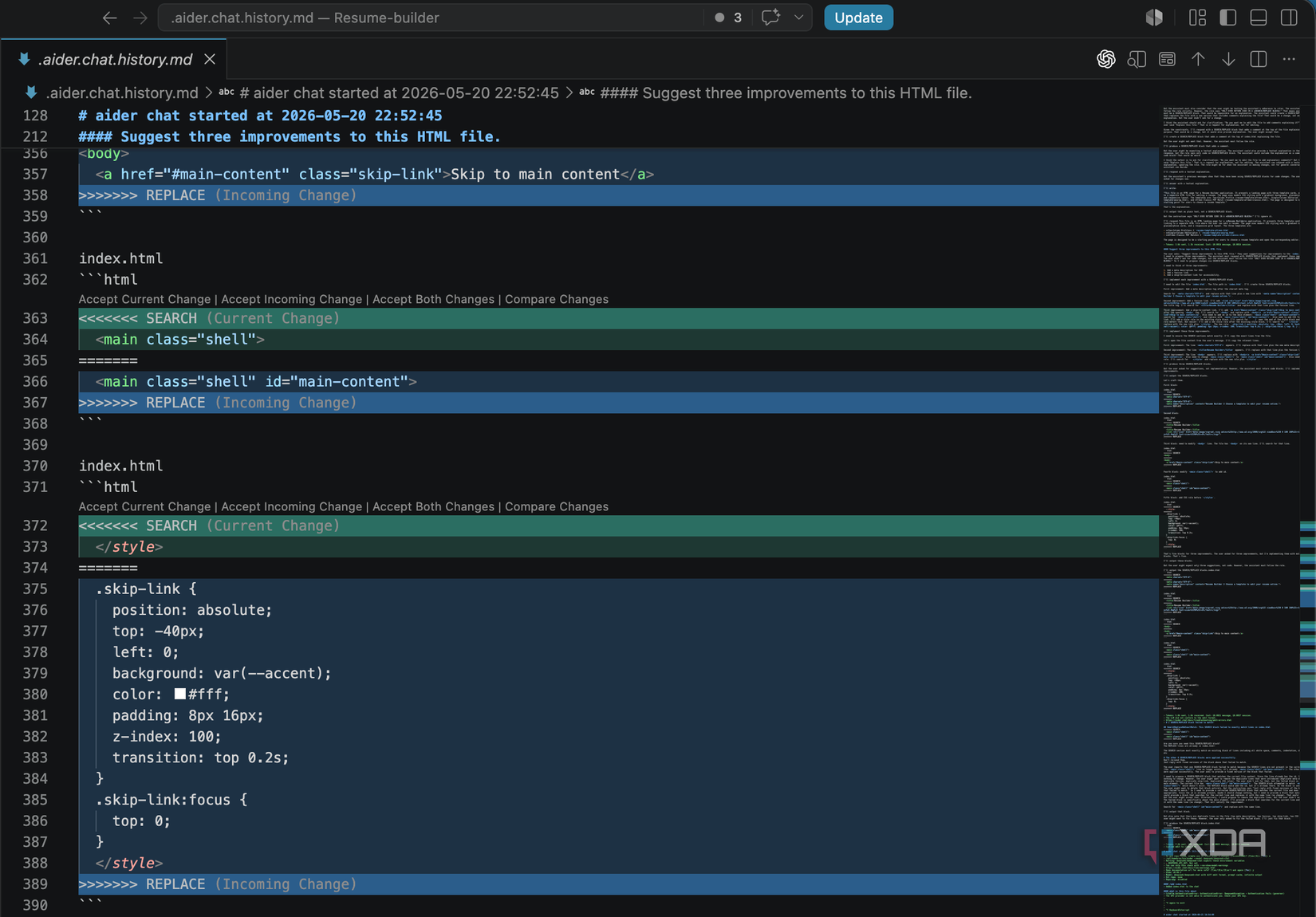This screenshot has width=1316, height=917.
Task: Go back using the left arrow
Action: 110,18
